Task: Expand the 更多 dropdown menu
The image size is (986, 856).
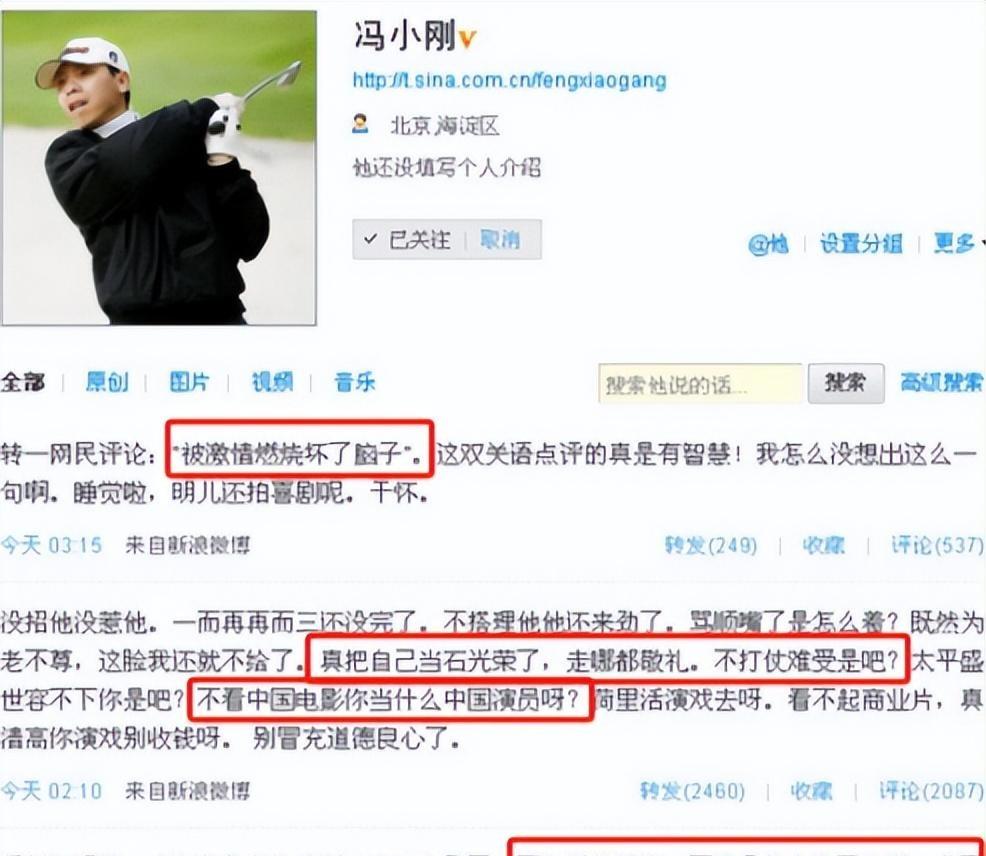Action: 959,243
